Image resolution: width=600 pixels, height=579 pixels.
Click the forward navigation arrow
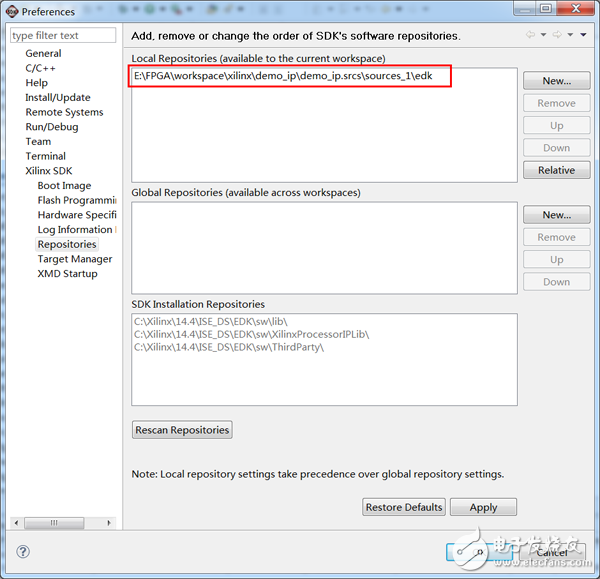[x=558, y=35]
